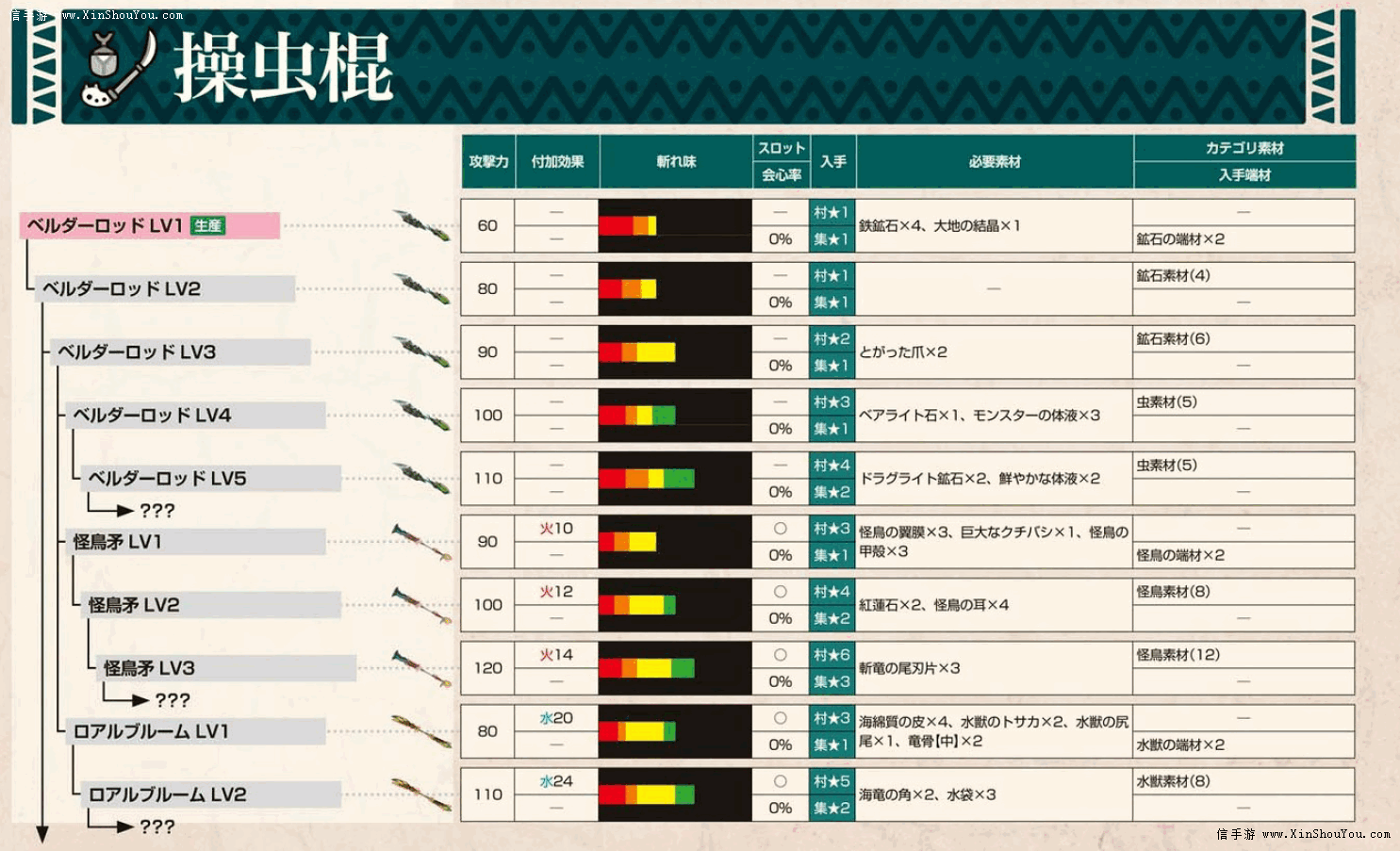The height and width of the screenshot is (851, 1400).
Task: Click the green 生産 badge on ベルダーロッド LV1
Action: click(207, 225)
